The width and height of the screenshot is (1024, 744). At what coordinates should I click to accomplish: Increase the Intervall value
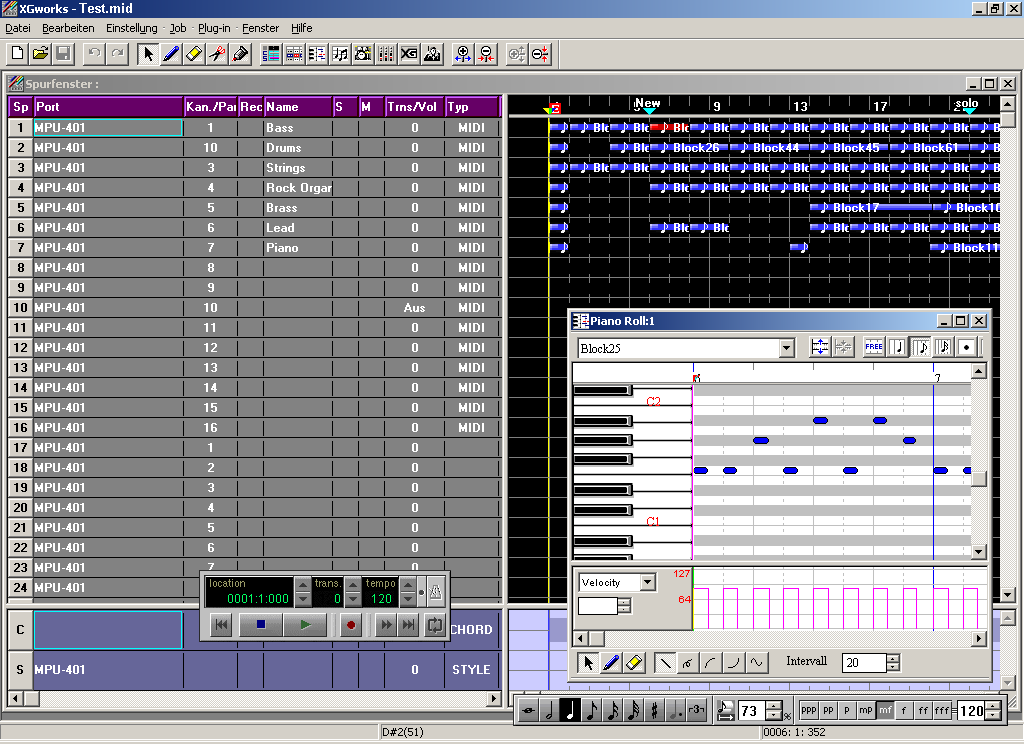coord(893,658)
